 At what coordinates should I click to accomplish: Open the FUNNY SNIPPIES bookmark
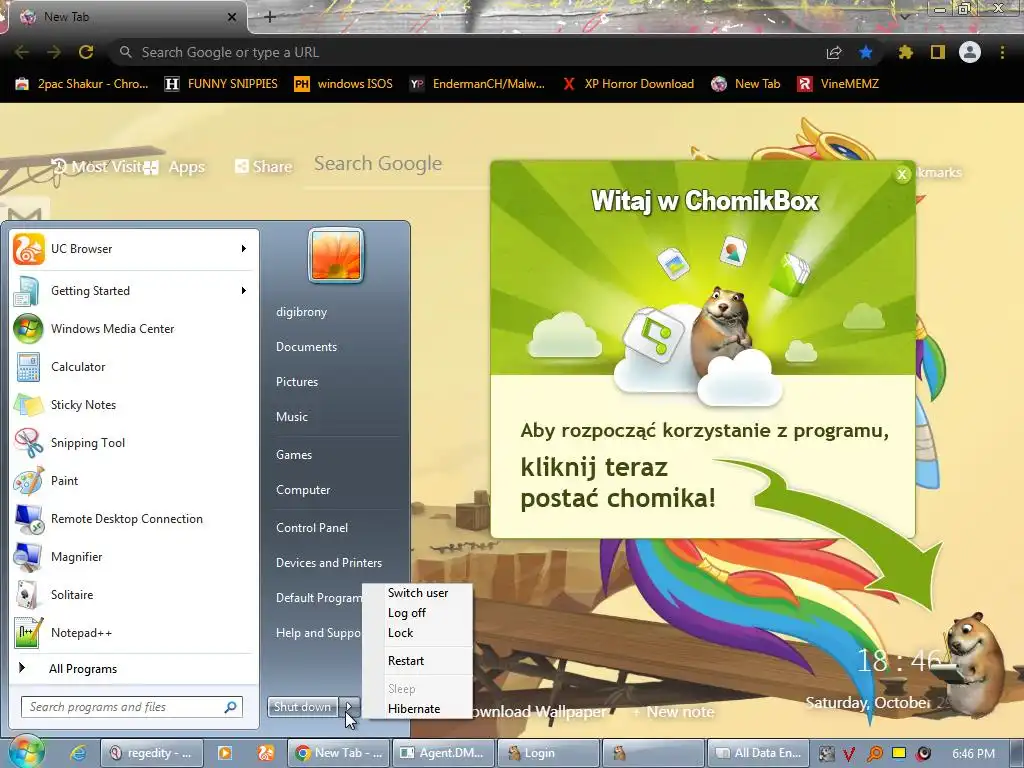coord(221,84)
